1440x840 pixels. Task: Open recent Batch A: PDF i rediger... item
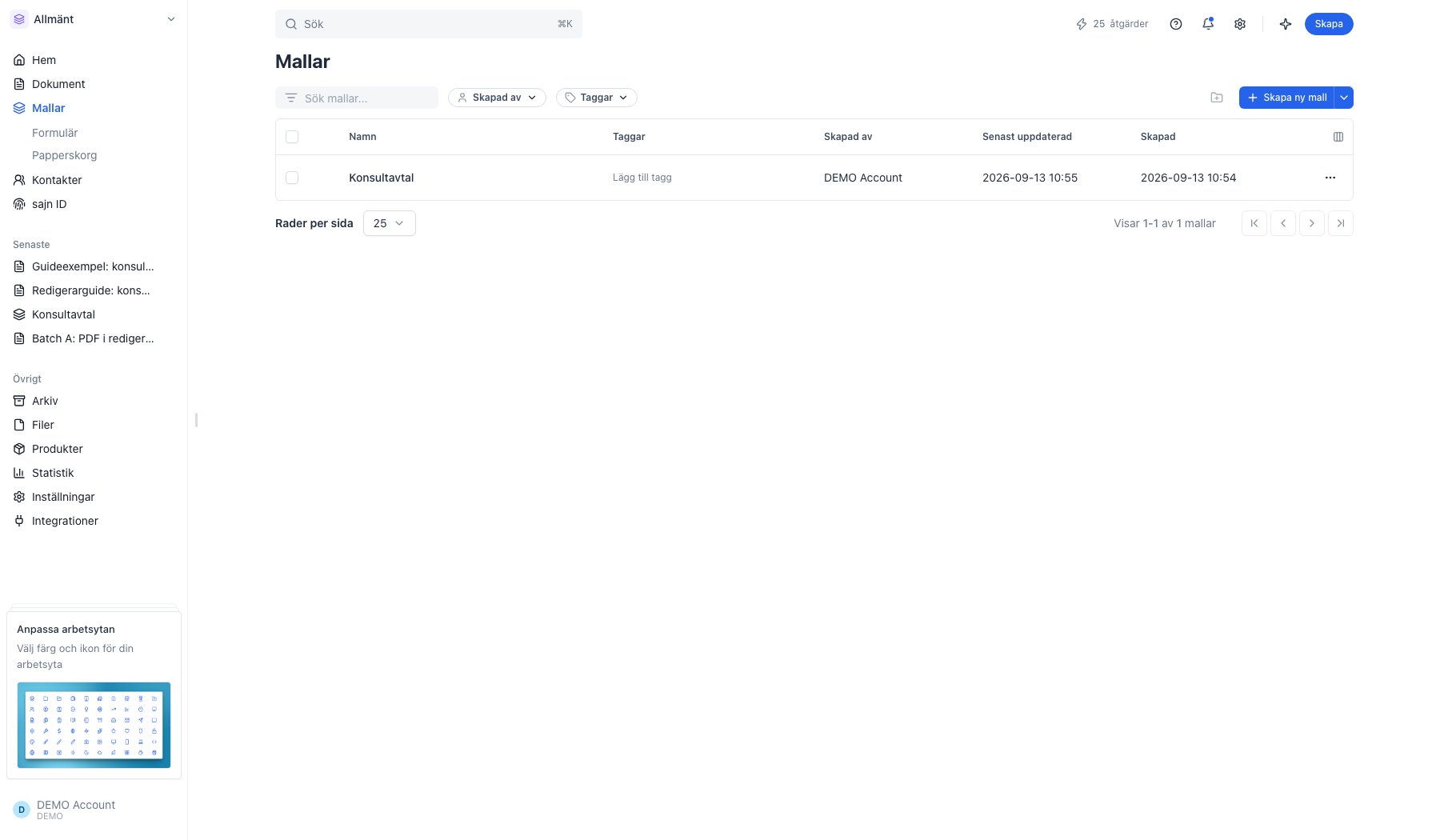click(x=94, y=338)
